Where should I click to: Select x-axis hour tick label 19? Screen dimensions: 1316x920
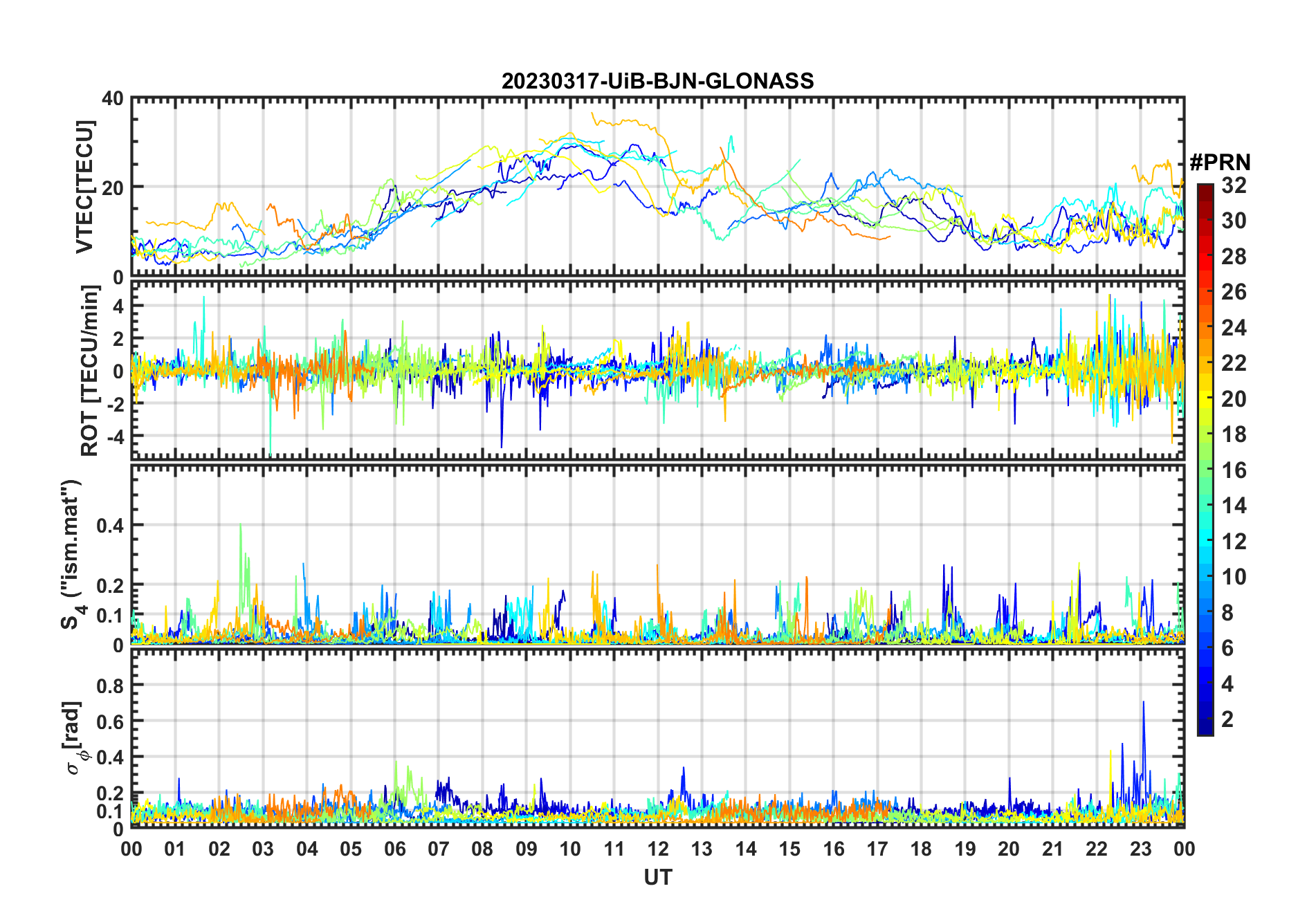(965, 849)
